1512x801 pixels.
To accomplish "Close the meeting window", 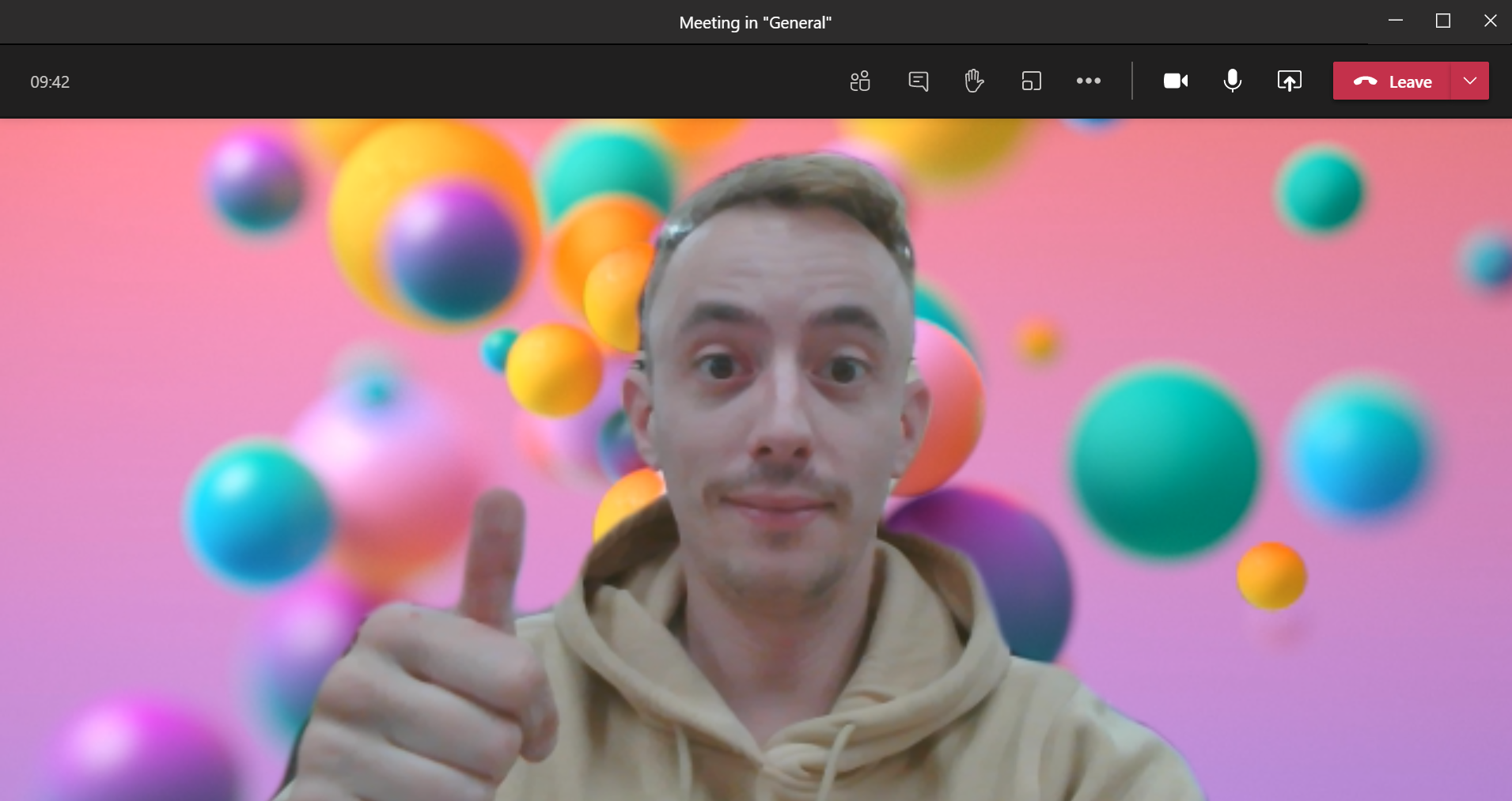I will click(x=1490, y=21).
